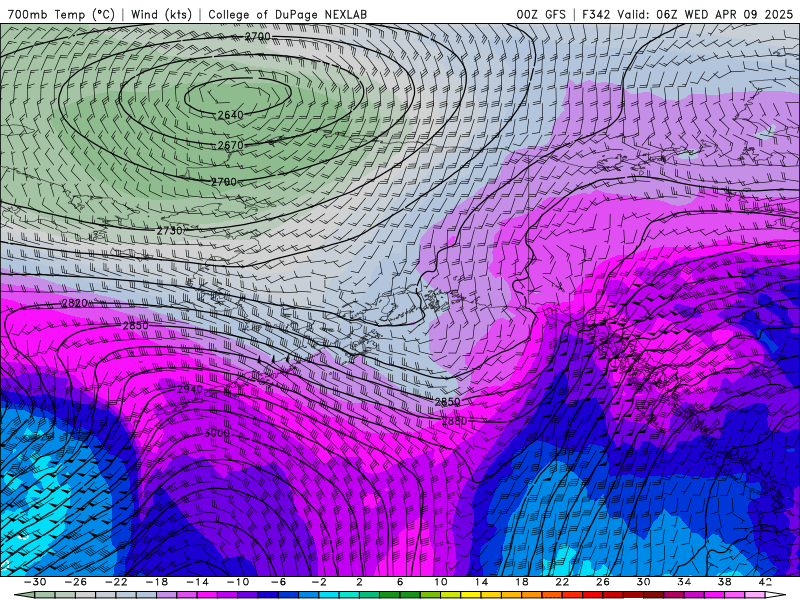Click the -26 value on the temperature scale

click(x=76, y=582)
